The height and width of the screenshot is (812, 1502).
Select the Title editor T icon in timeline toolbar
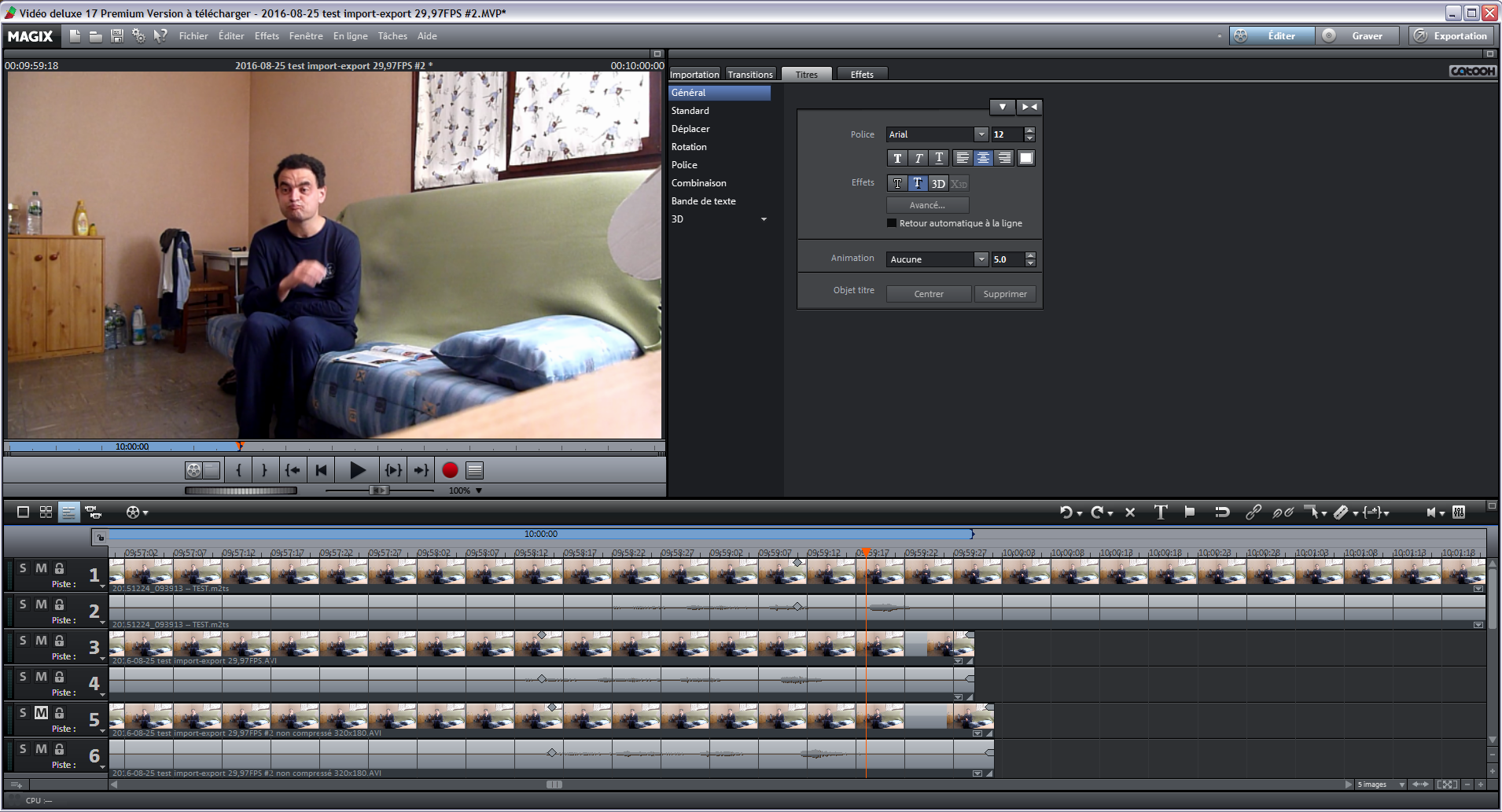tap(1160, 513)
